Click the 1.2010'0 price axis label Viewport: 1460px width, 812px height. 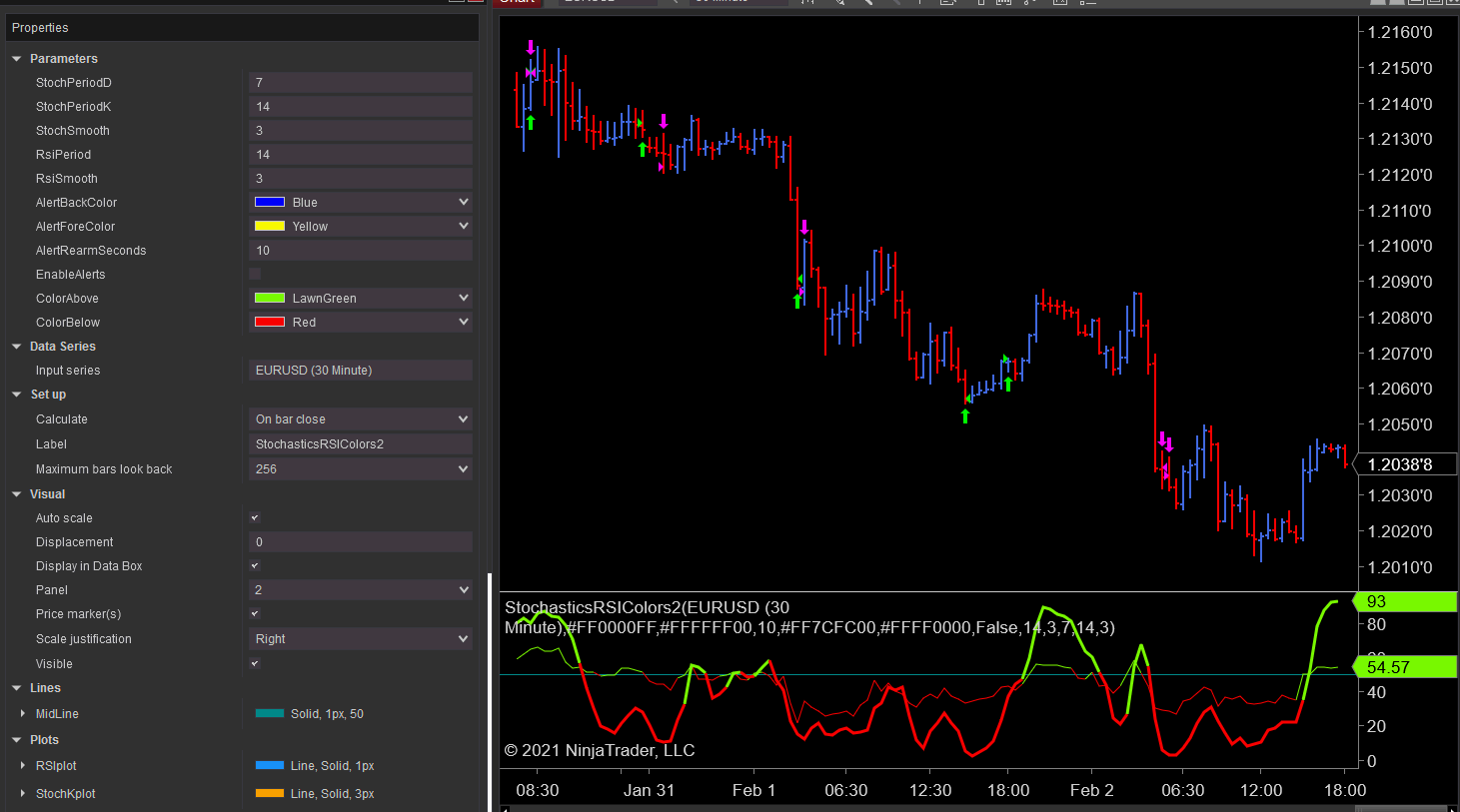pyautogui.click(x=1399, y=567)
